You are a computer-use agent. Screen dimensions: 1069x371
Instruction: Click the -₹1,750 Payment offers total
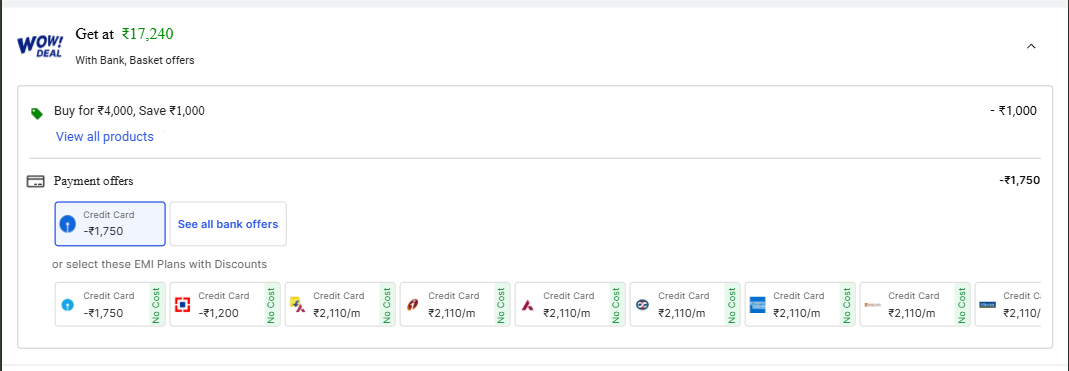point(1019,181)
